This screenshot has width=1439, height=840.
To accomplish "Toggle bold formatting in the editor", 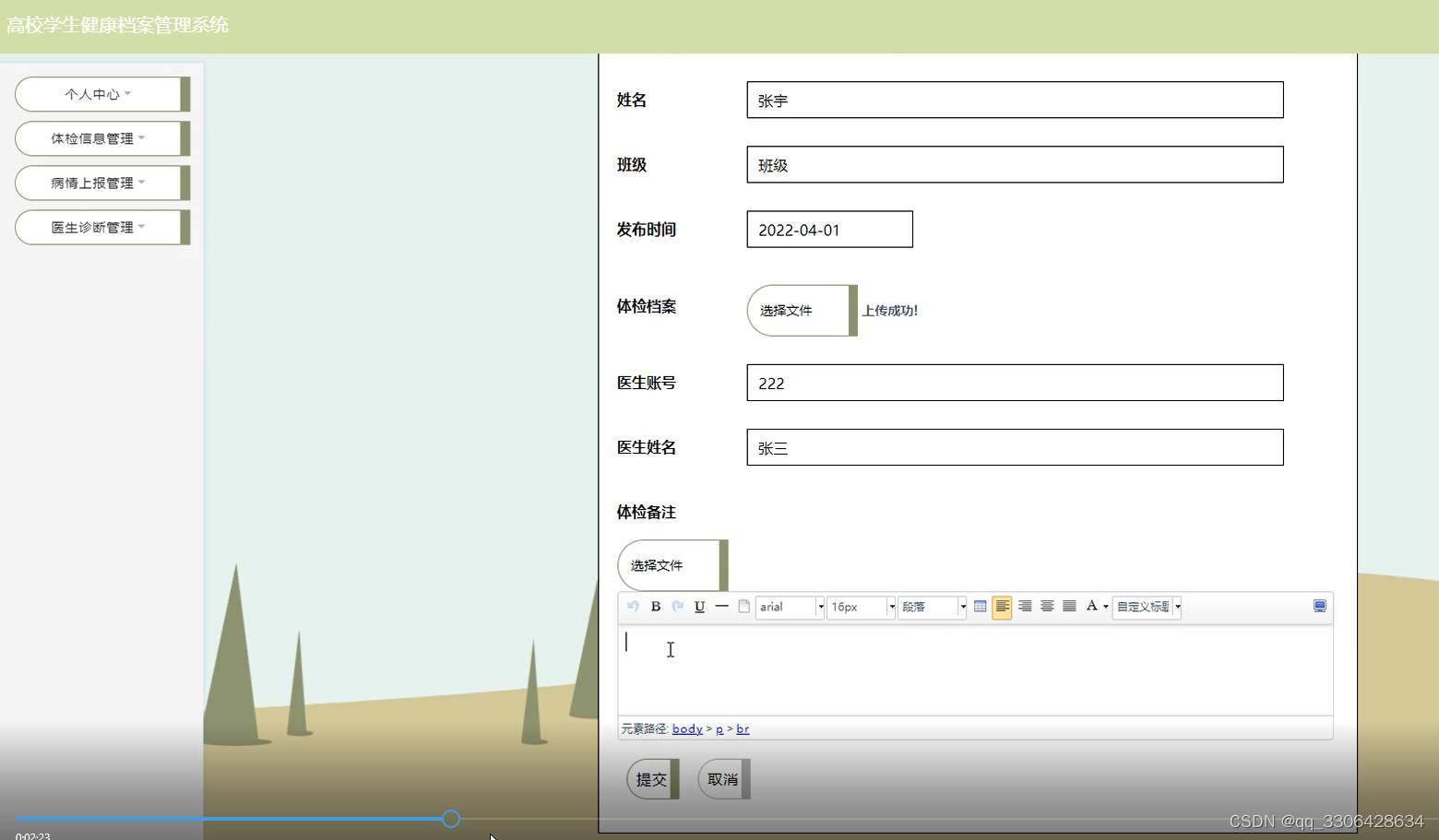I will tap(656, 607).
